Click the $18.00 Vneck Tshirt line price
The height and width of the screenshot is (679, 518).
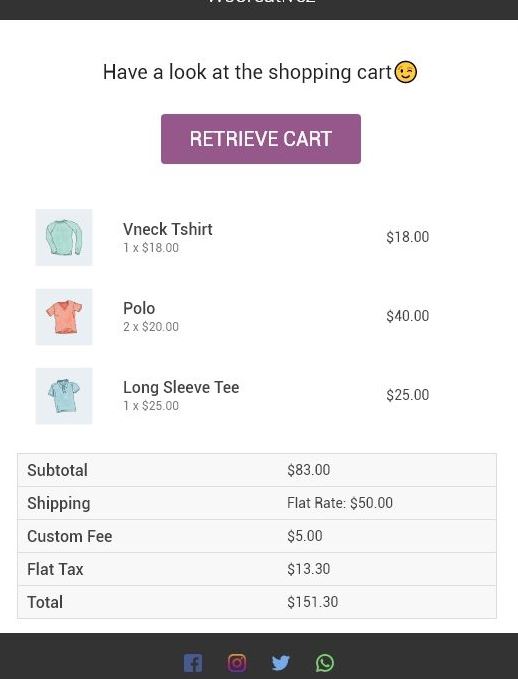tap(408, 237)
